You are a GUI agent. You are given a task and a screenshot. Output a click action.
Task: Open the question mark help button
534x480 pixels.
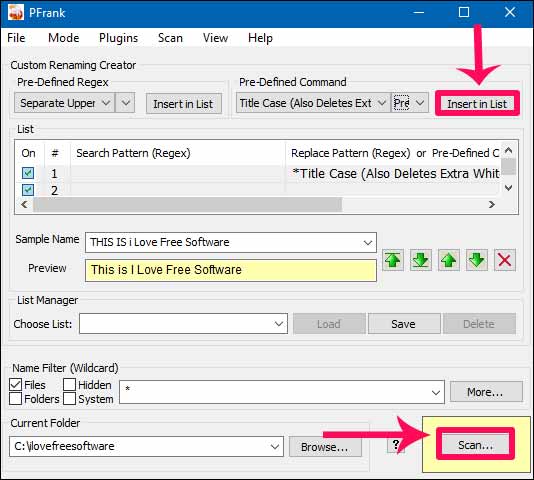tap(395, 445)
